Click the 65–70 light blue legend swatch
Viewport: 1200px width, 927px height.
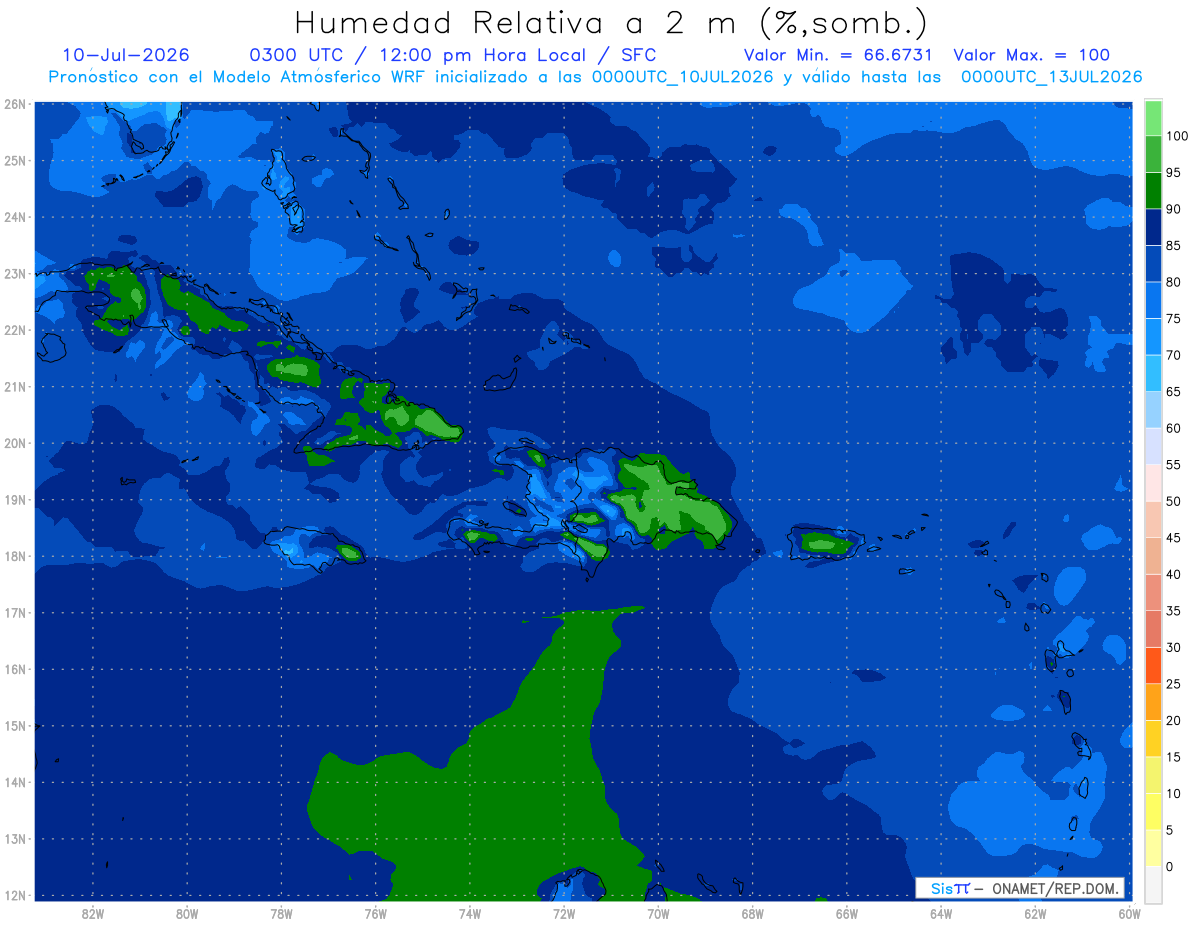(x=1153, y=373)
